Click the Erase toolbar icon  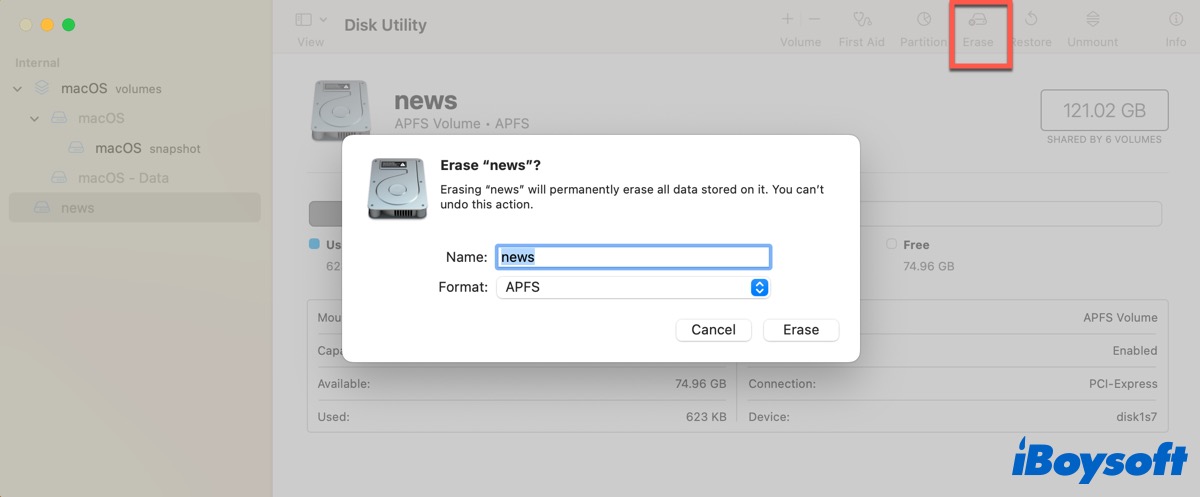(977, 20)
